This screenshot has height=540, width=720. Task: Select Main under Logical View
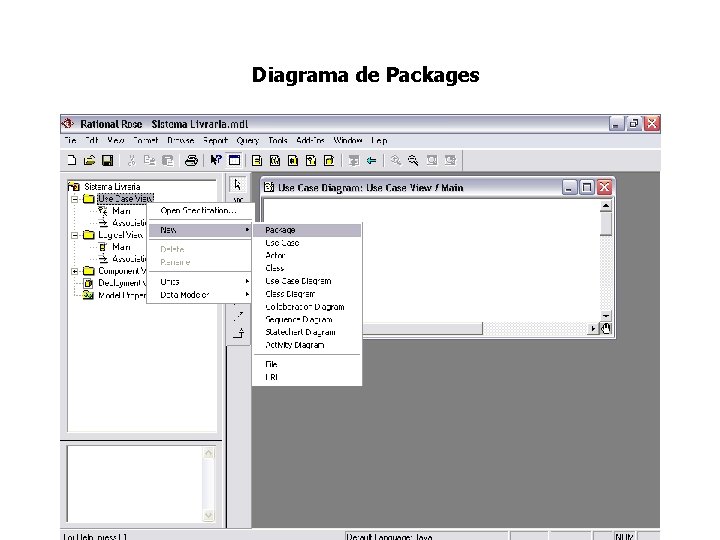tap(121, 247)
